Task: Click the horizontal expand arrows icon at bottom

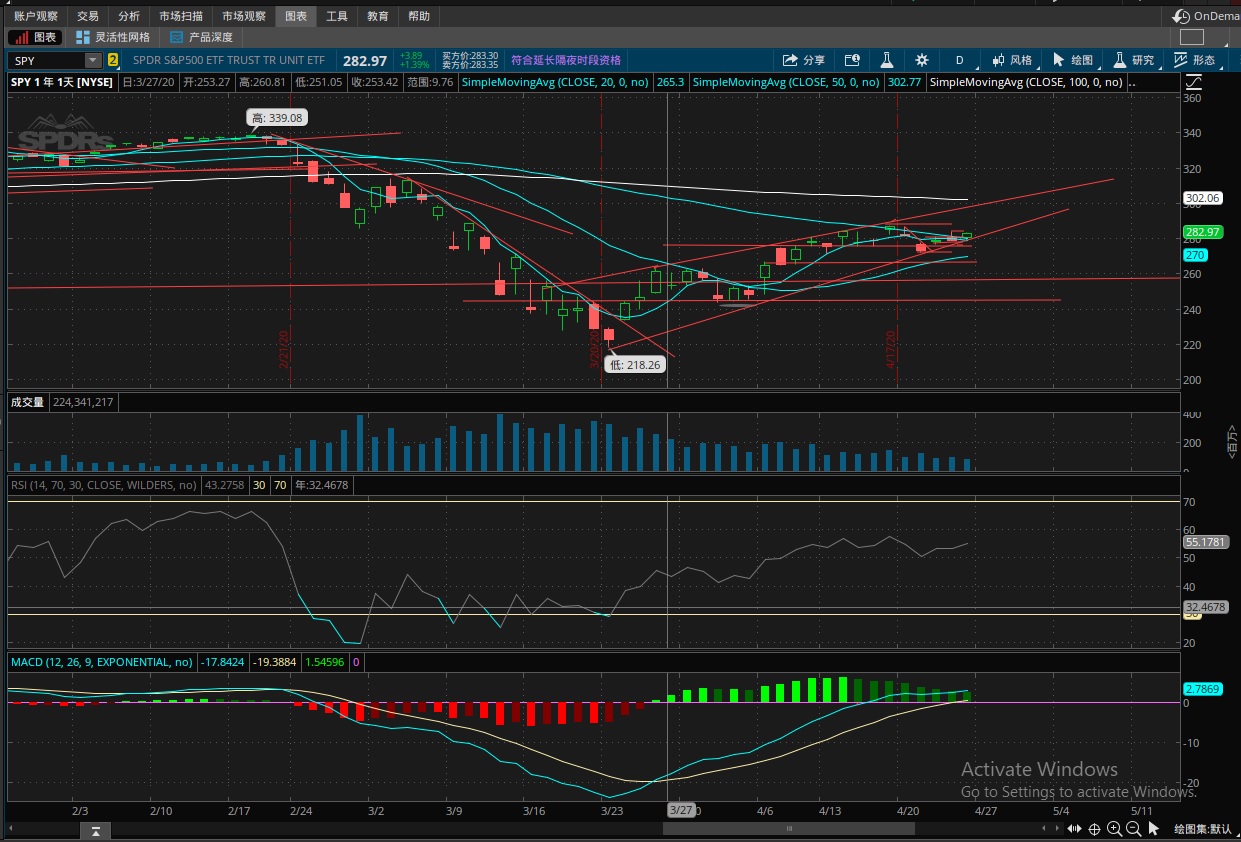Action: point(1074,829)
